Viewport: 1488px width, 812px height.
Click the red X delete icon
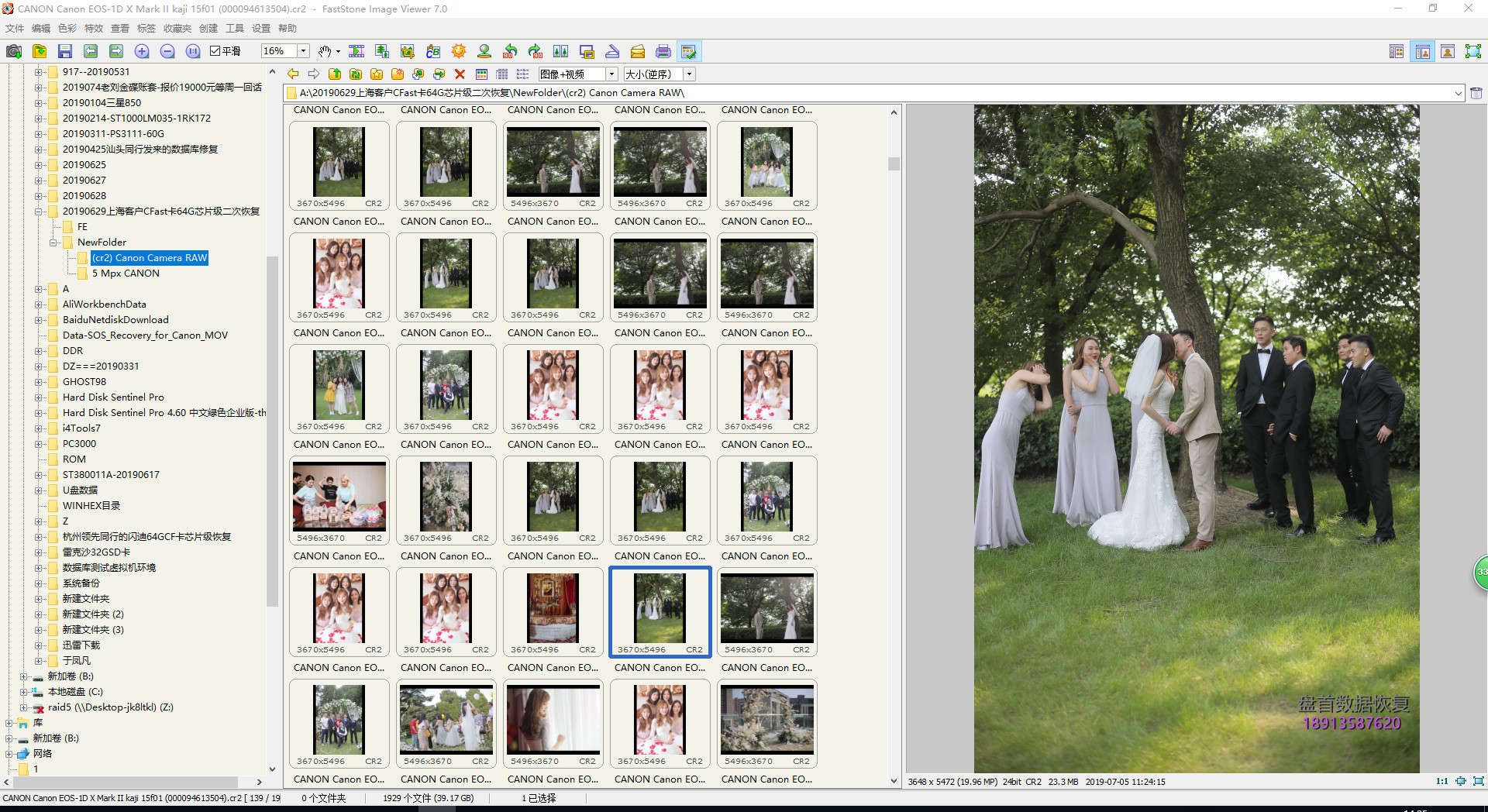pos(460,74)
